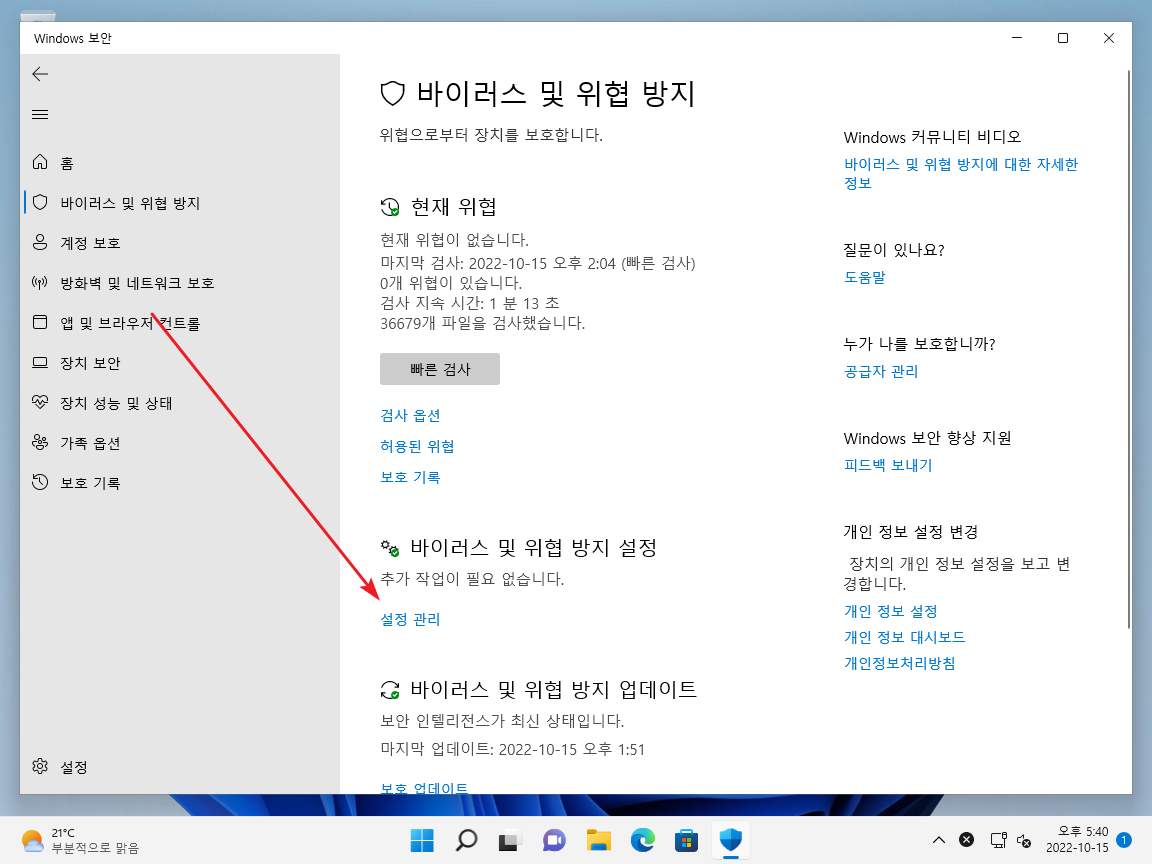
Task: Click laptop icon for 장치 보안
Action: coord(40,362)
